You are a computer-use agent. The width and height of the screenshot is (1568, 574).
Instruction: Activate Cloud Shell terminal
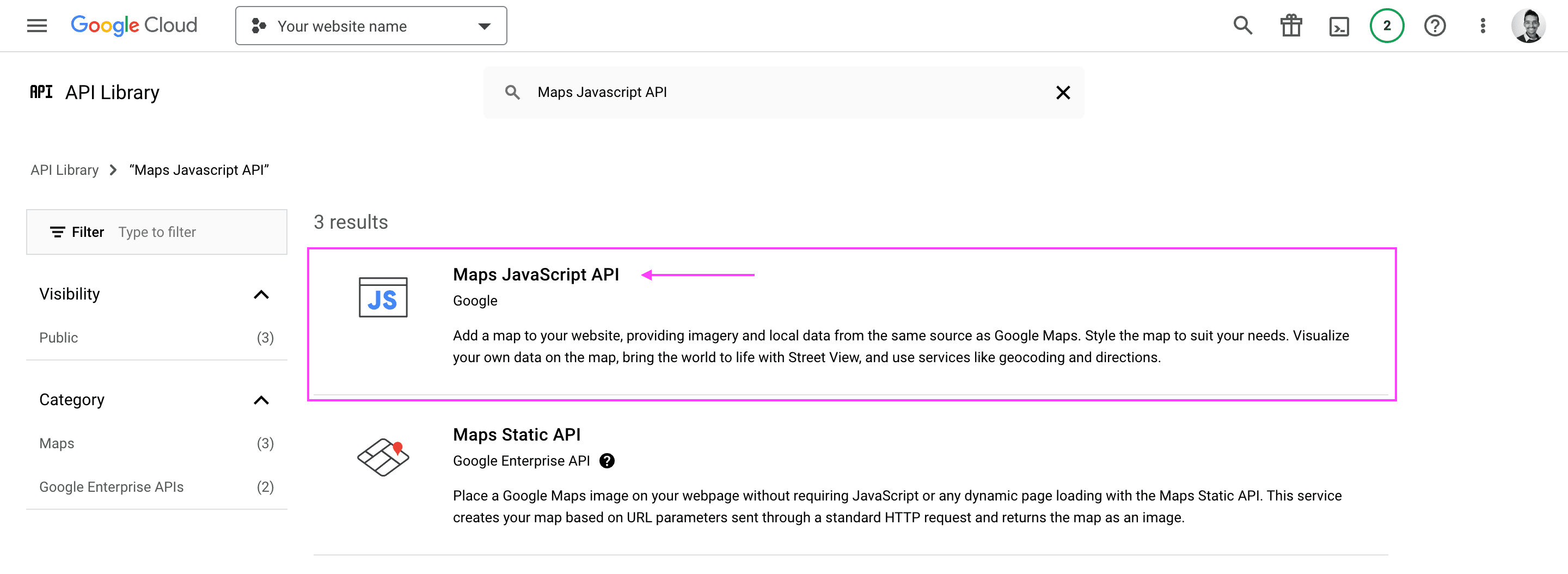pyautogui.click(x=1339, y=25)
